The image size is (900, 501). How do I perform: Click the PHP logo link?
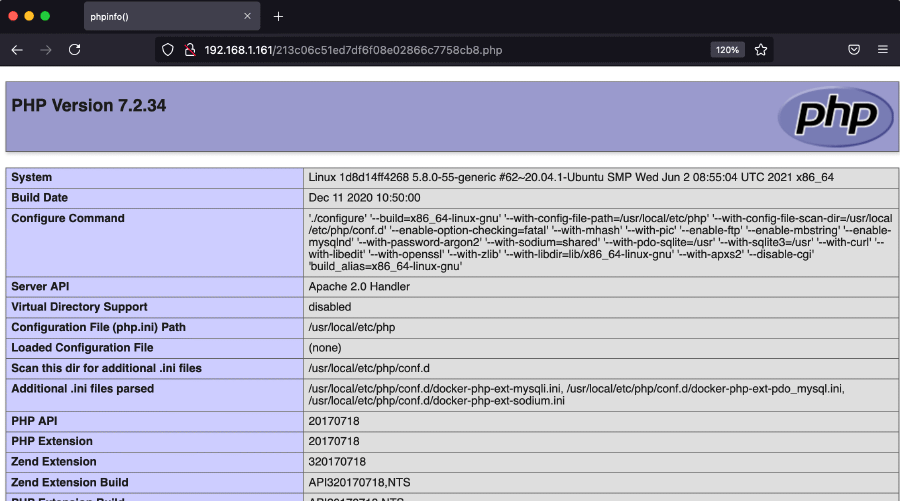point(835,116)
